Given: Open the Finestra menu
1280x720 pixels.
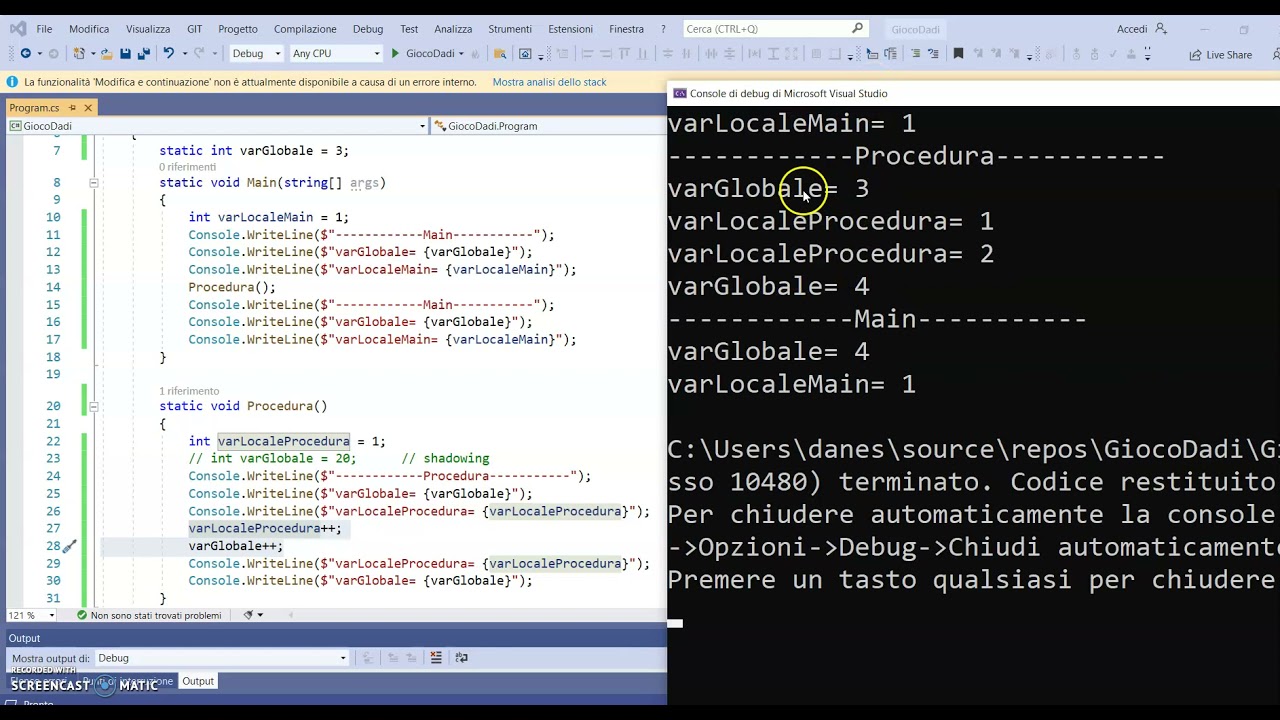Looking at the screenshot, I should pyautogui.click(x=627, y=29).
